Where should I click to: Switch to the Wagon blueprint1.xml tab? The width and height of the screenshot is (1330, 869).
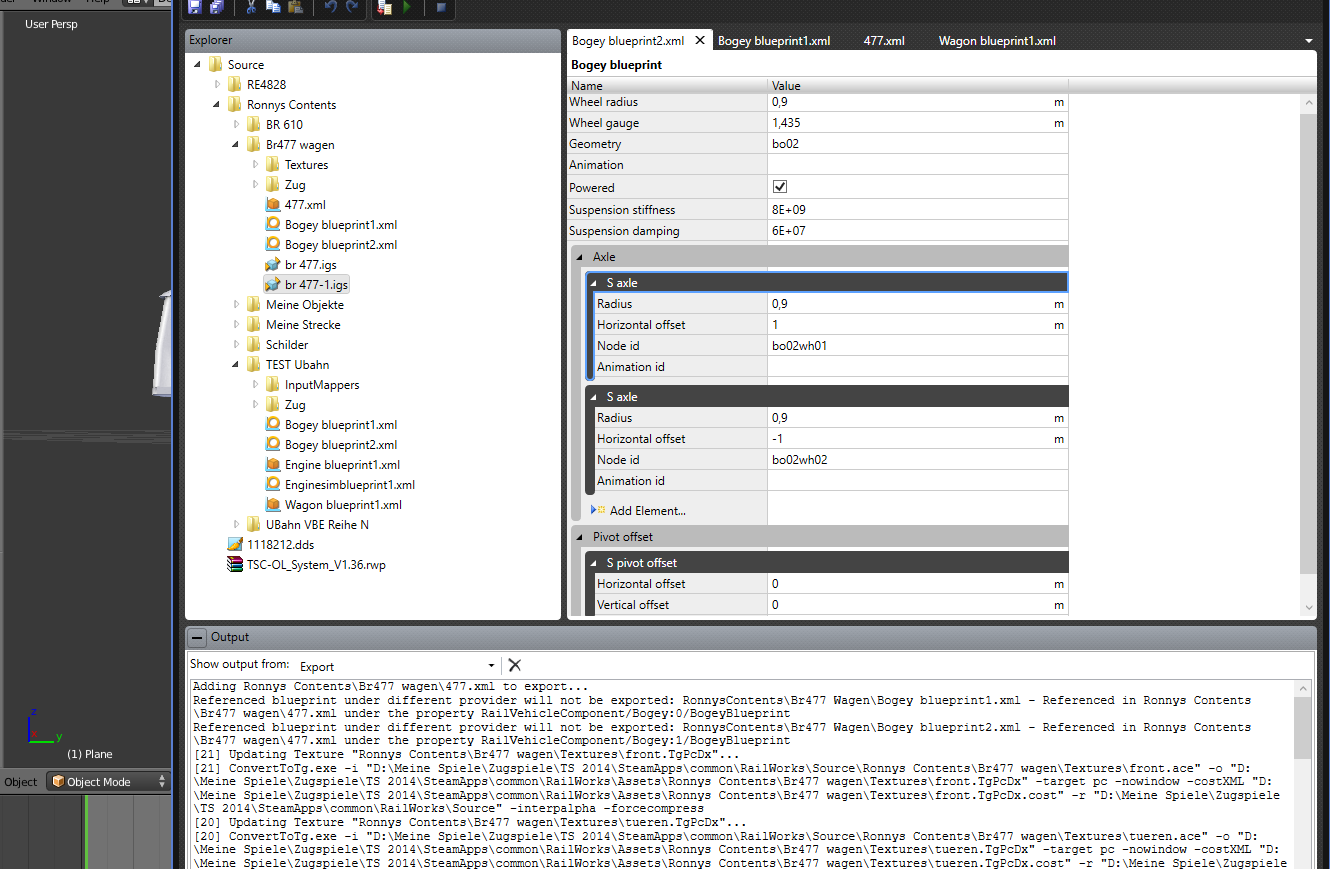996,41
